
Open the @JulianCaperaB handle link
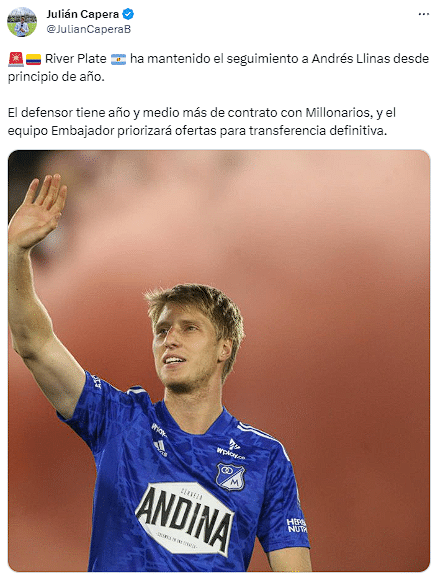[88, 29]
